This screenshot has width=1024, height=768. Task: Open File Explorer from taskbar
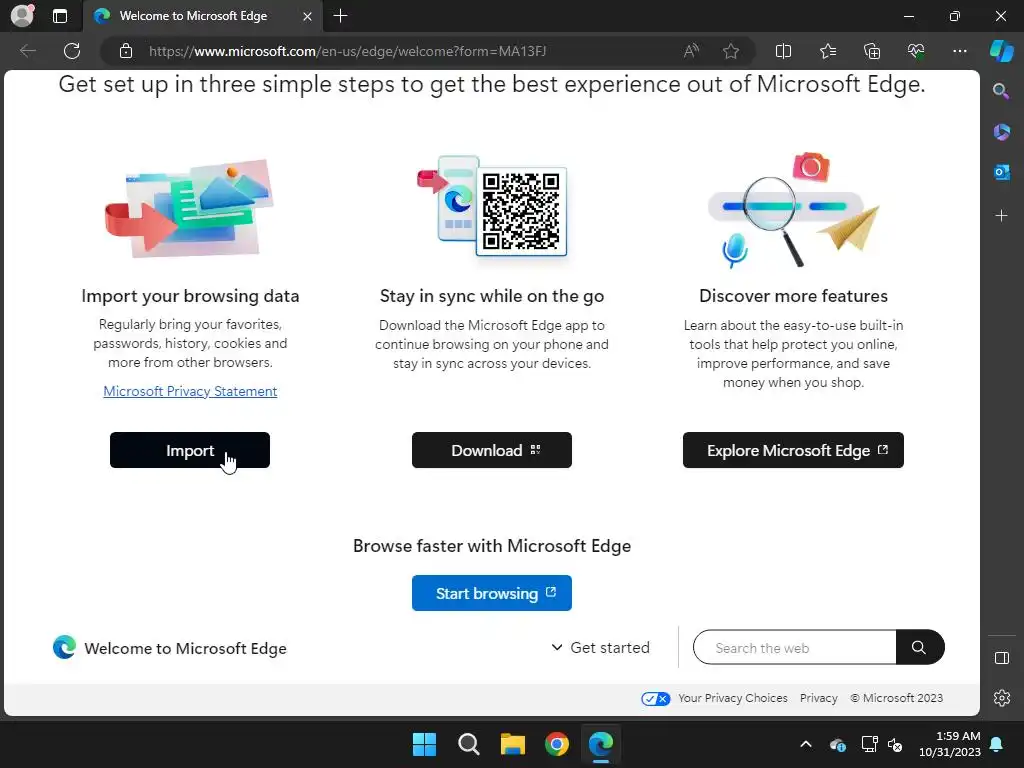click(x=513, y=744)
